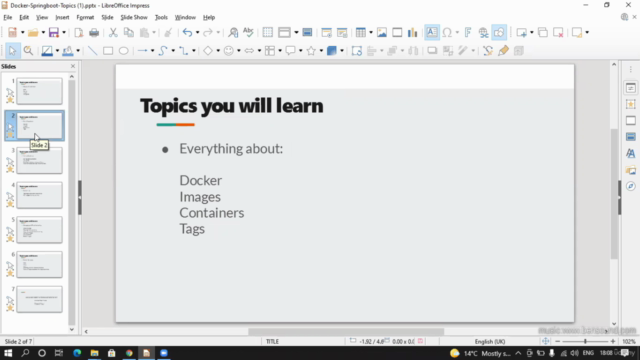640x360 pixels.
Task: Close the Slides panel
Action: (x=73, y=66)
